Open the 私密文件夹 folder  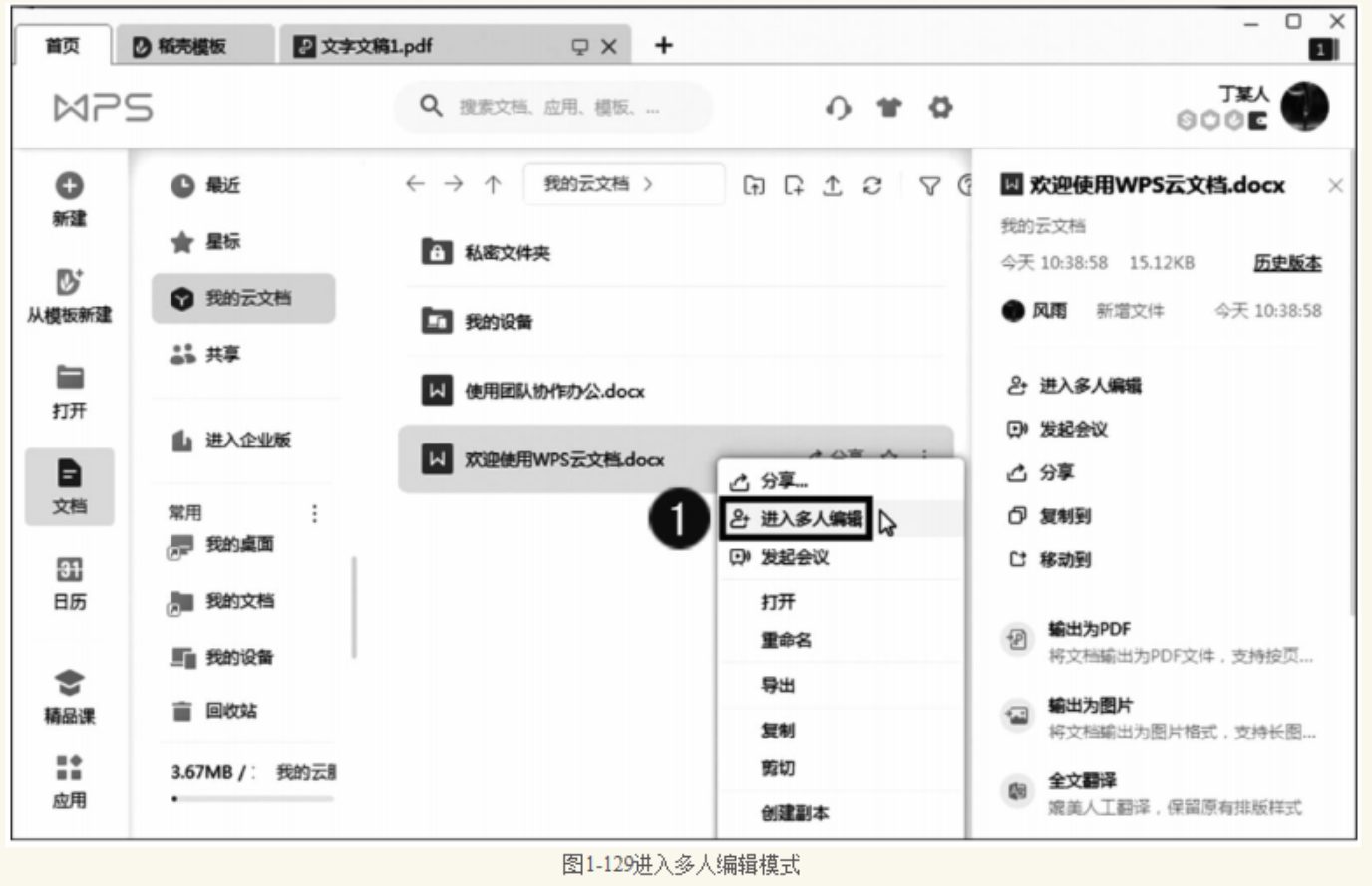676,252
